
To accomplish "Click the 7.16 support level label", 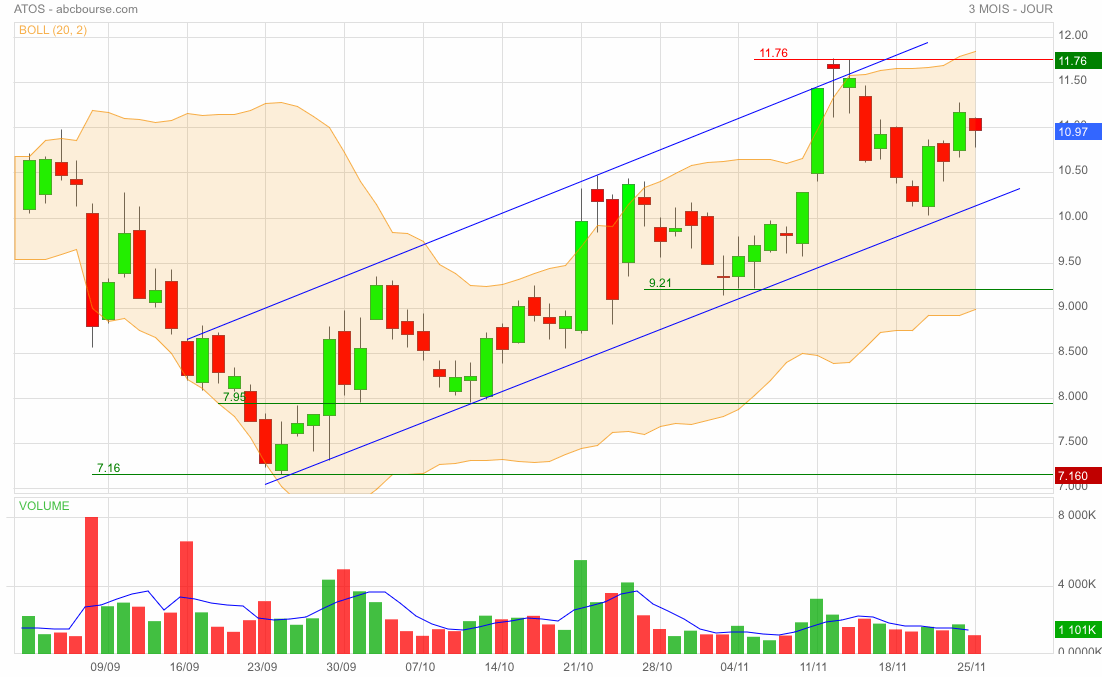I will [x=108, y=468].
